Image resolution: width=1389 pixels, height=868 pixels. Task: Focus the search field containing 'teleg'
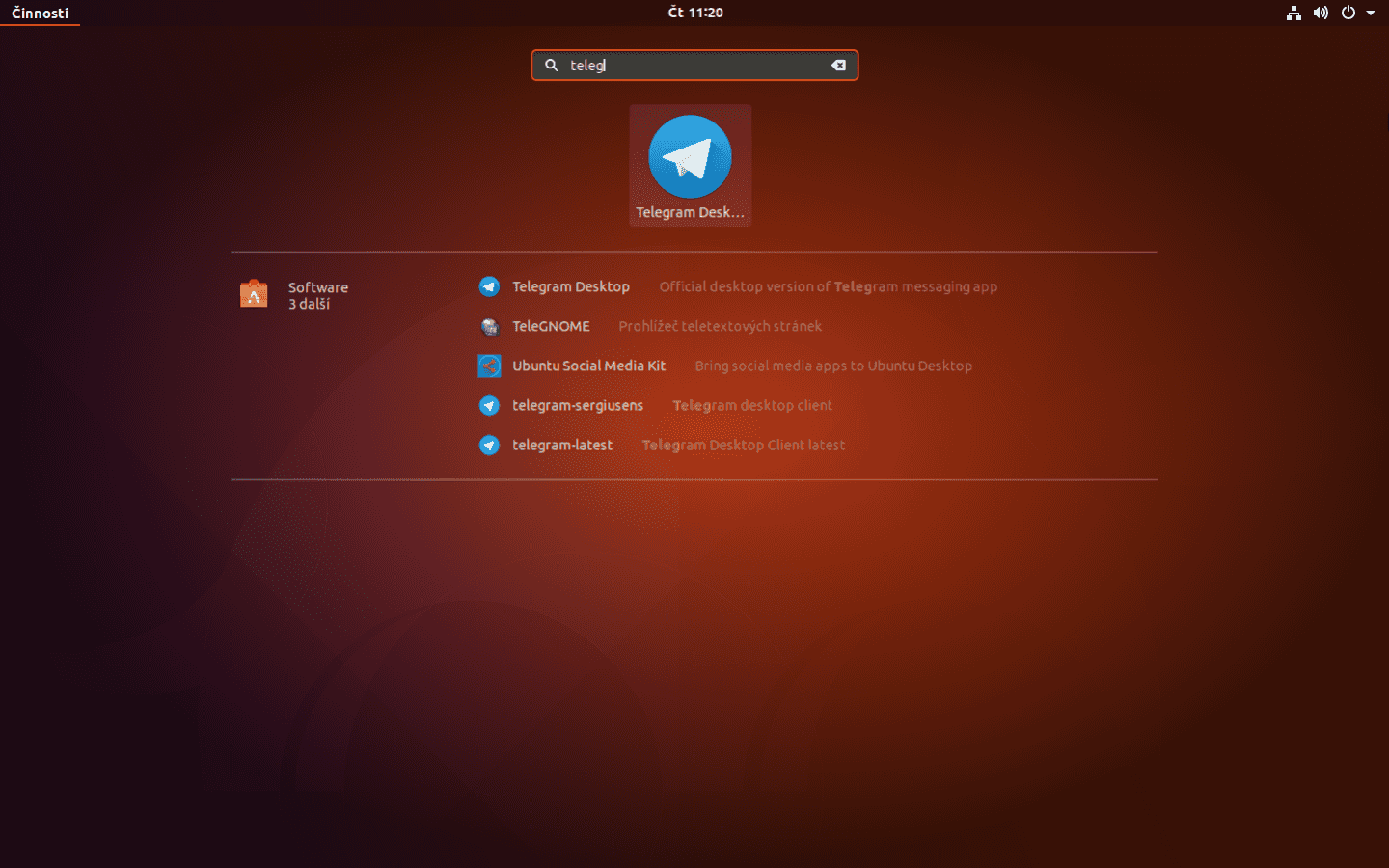point(694,65)
